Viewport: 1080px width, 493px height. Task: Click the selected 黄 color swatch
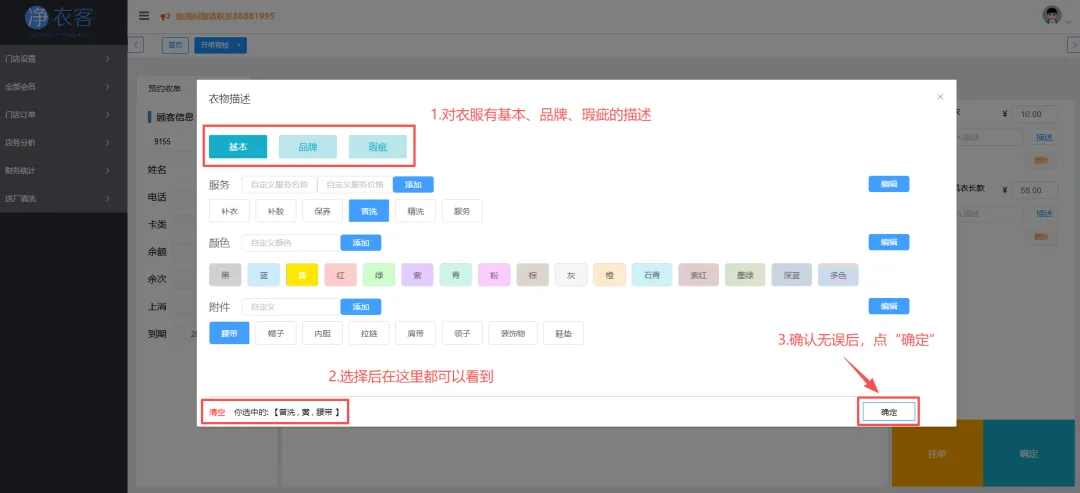click(x=302, y=275)
